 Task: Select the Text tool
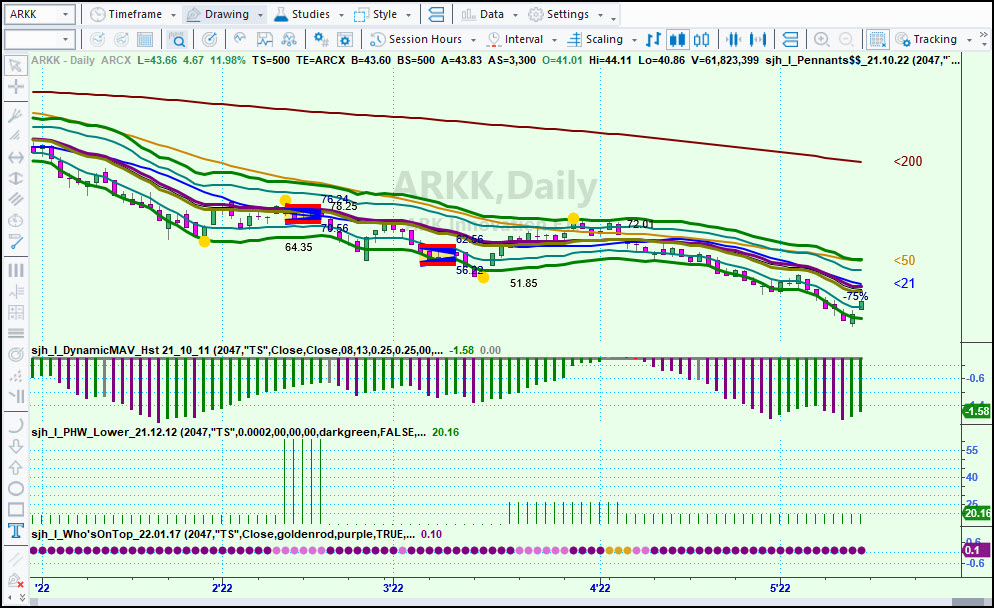click(x=16, y=531)
